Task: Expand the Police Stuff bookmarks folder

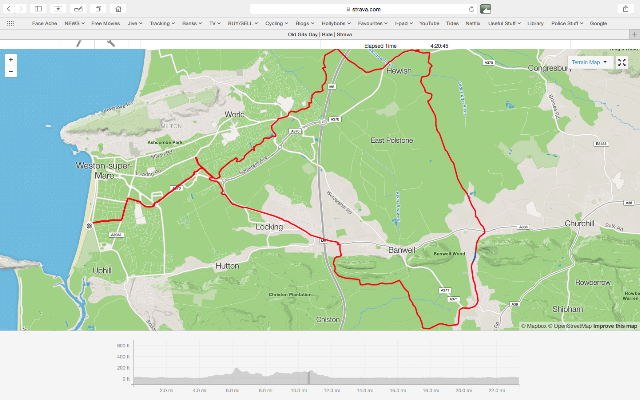Action: point(567,23)
